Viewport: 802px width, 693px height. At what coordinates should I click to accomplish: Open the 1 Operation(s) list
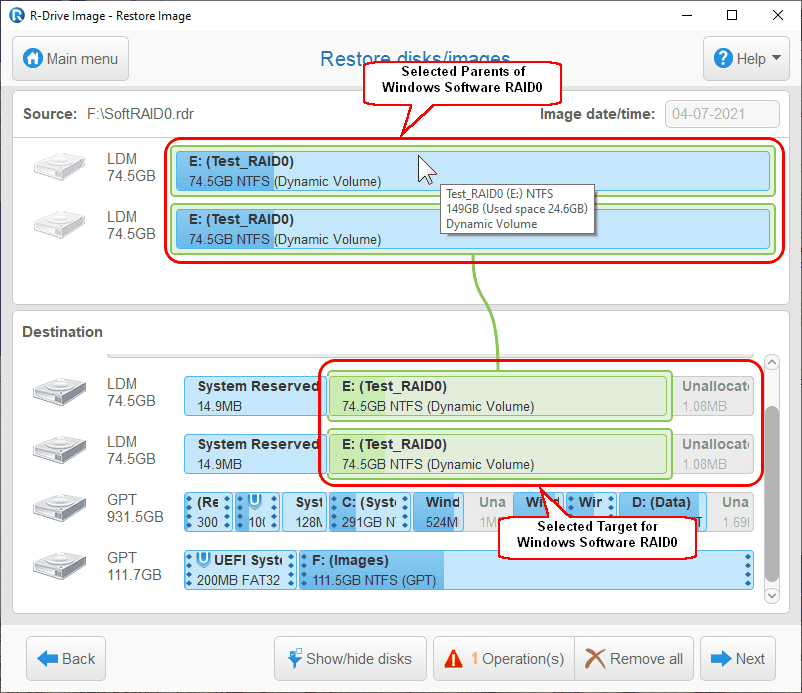coord(504,658)
